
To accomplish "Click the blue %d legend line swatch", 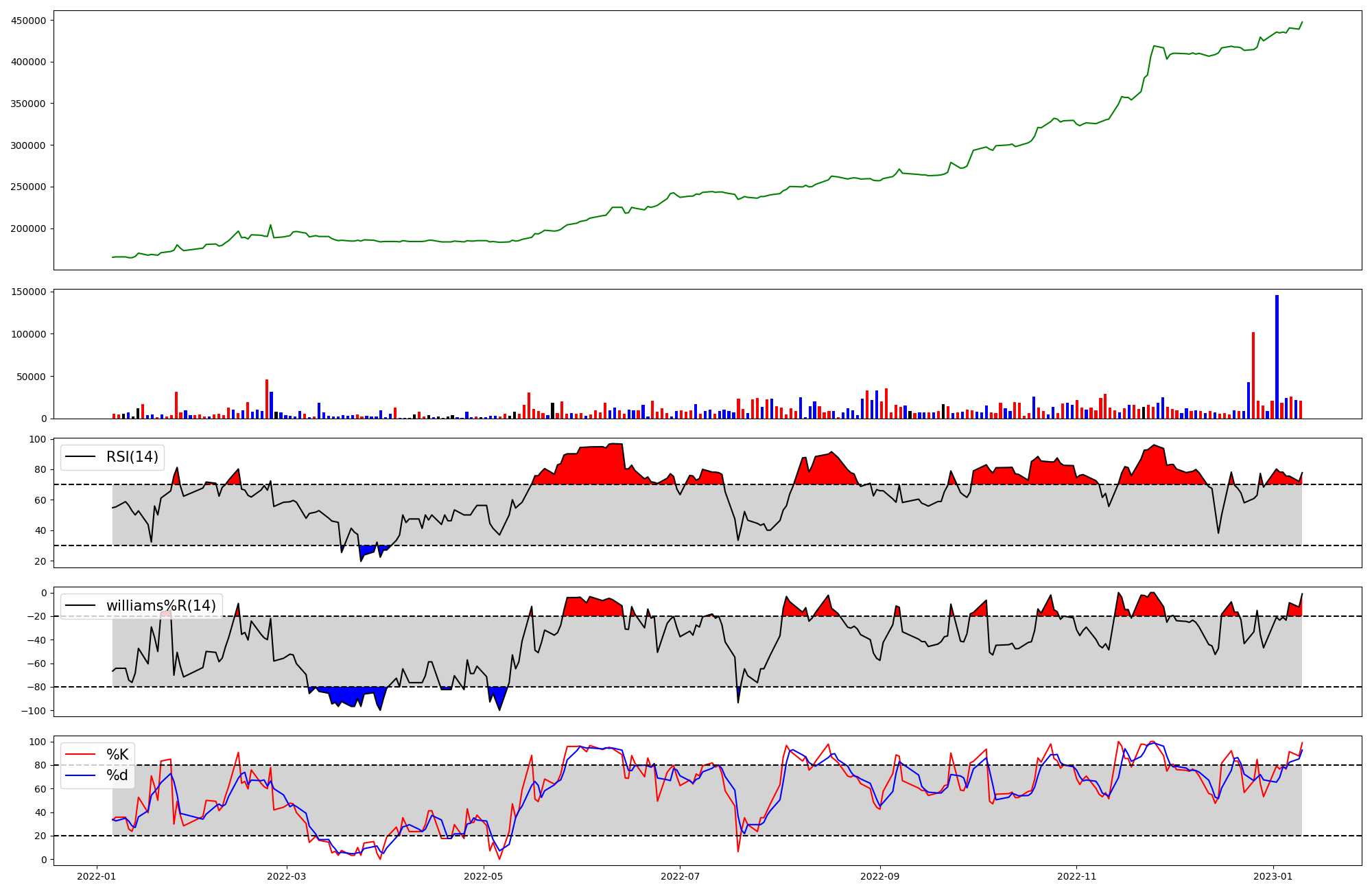I will tap(81, 775).
